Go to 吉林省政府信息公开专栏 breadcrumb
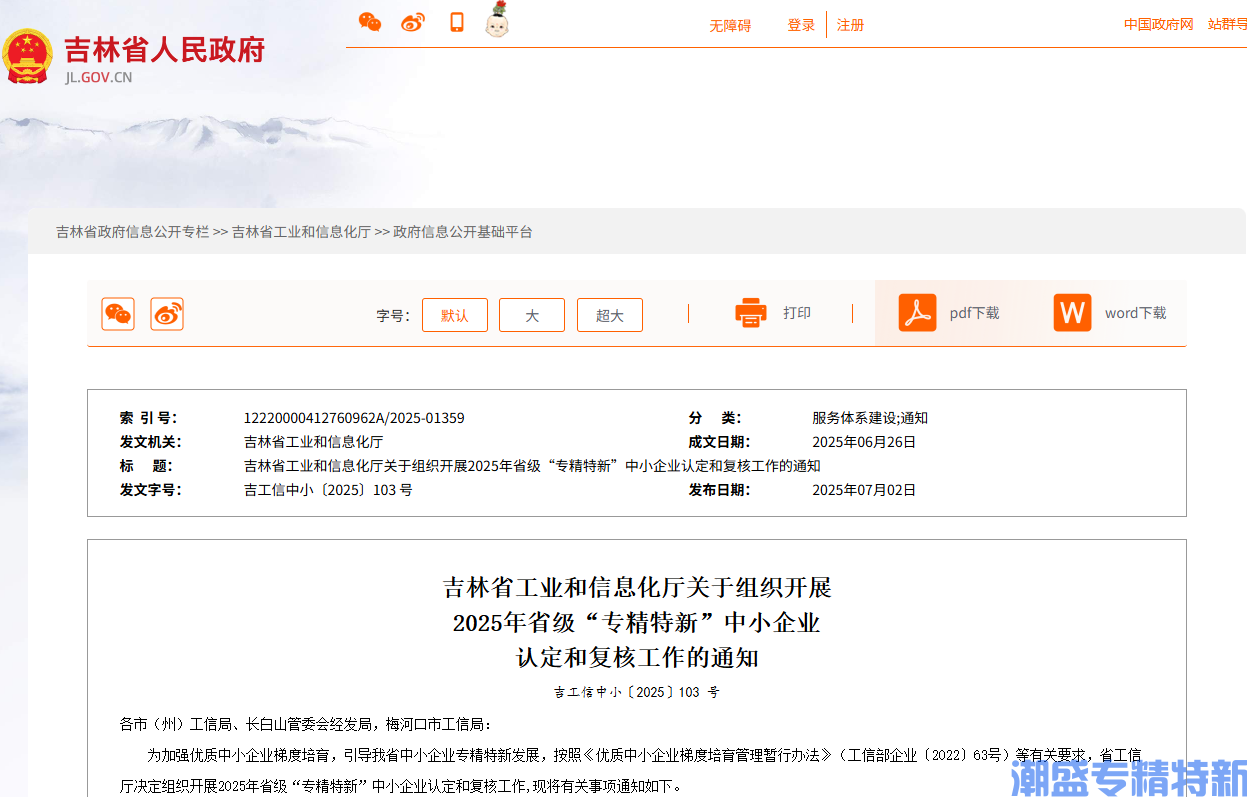Screen dimensions: 1247x797 [x=133, y=232]
